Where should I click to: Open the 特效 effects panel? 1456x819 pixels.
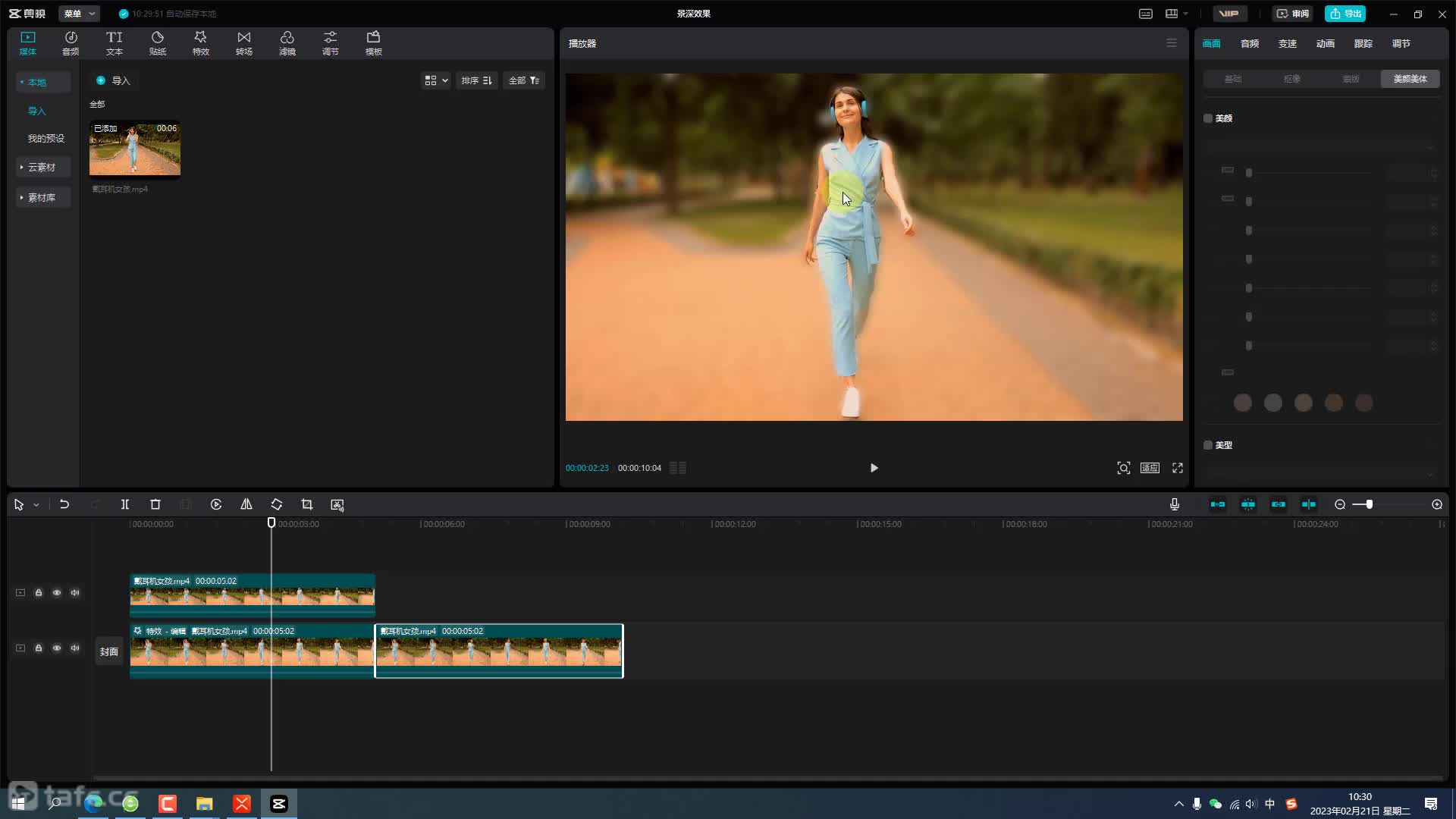(x=201, y=43)
